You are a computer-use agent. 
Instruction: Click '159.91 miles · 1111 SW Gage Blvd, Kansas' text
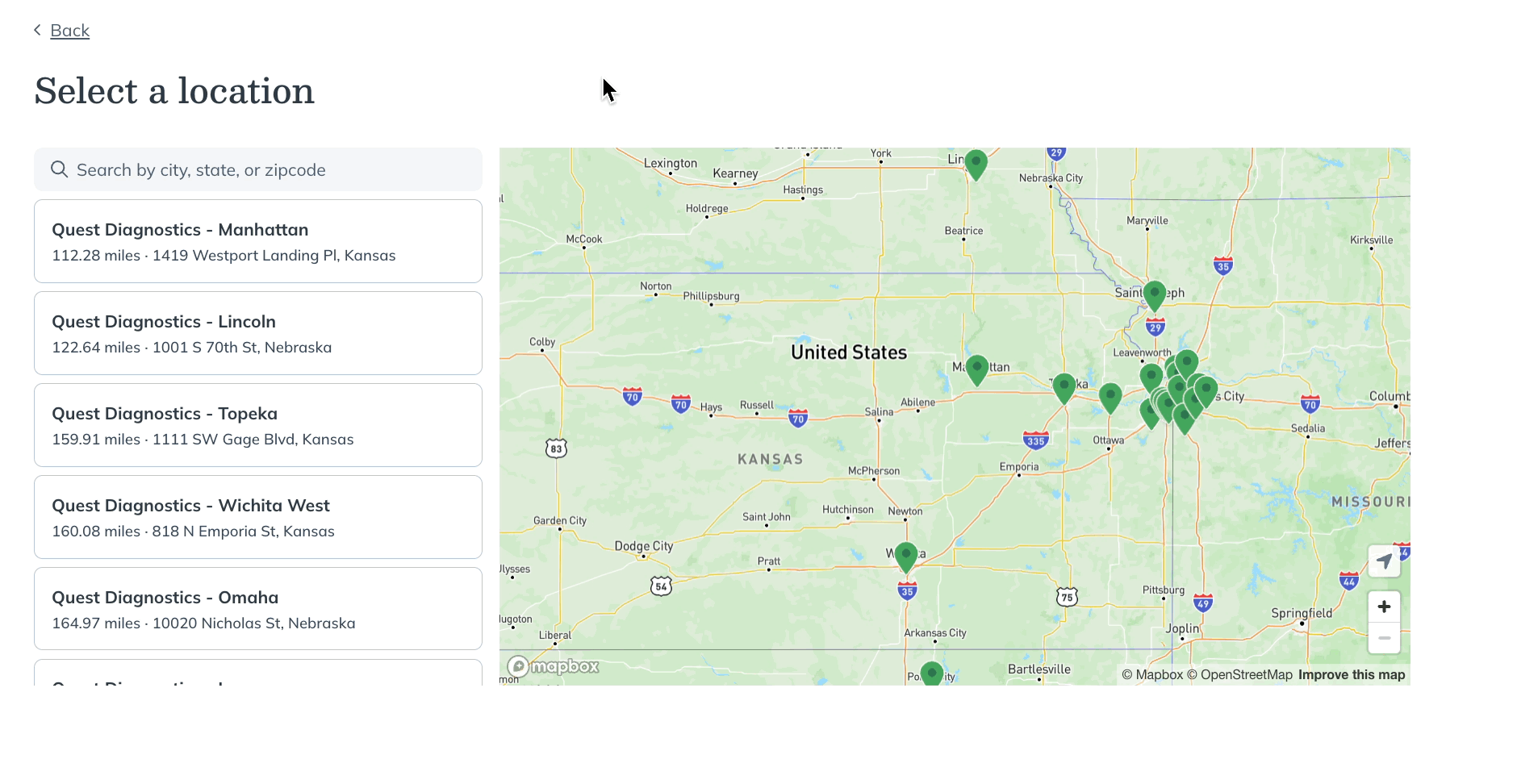[x=203, y=440]
